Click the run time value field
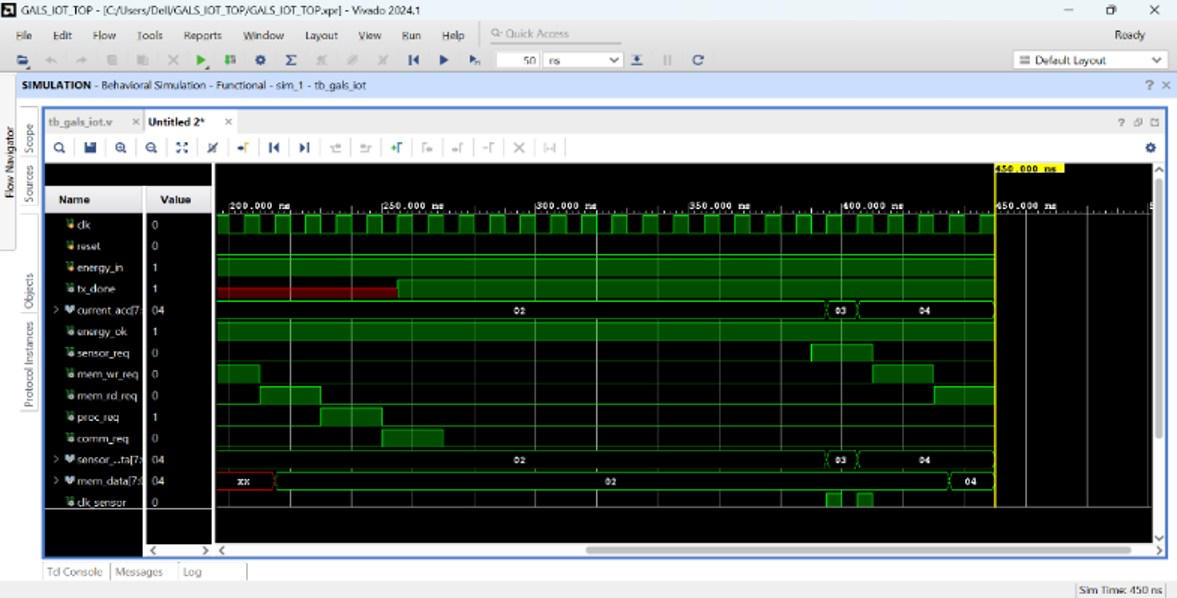Screen dimensions: 1177x598 tap(516, 60)
